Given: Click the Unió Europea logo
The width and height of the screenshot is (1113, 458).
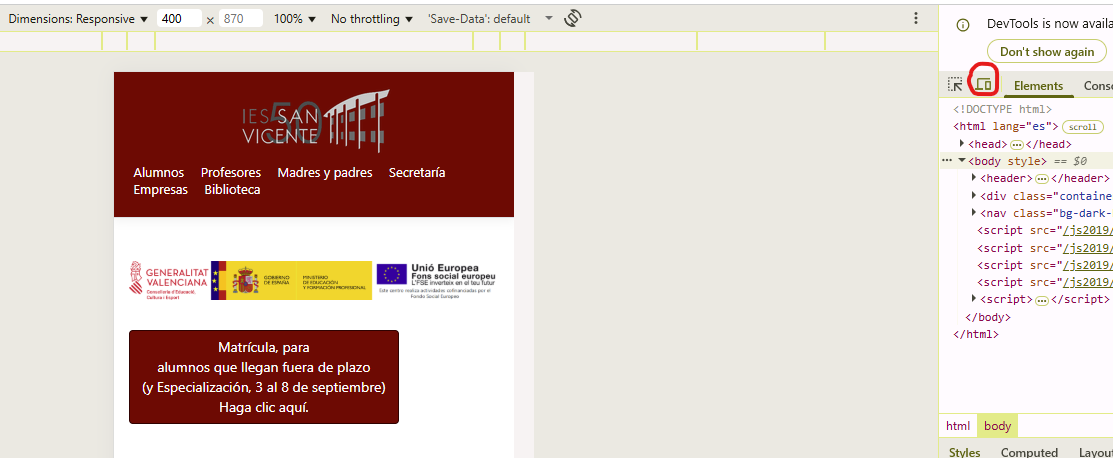Looking at the screenshot, I should [436, 279].
